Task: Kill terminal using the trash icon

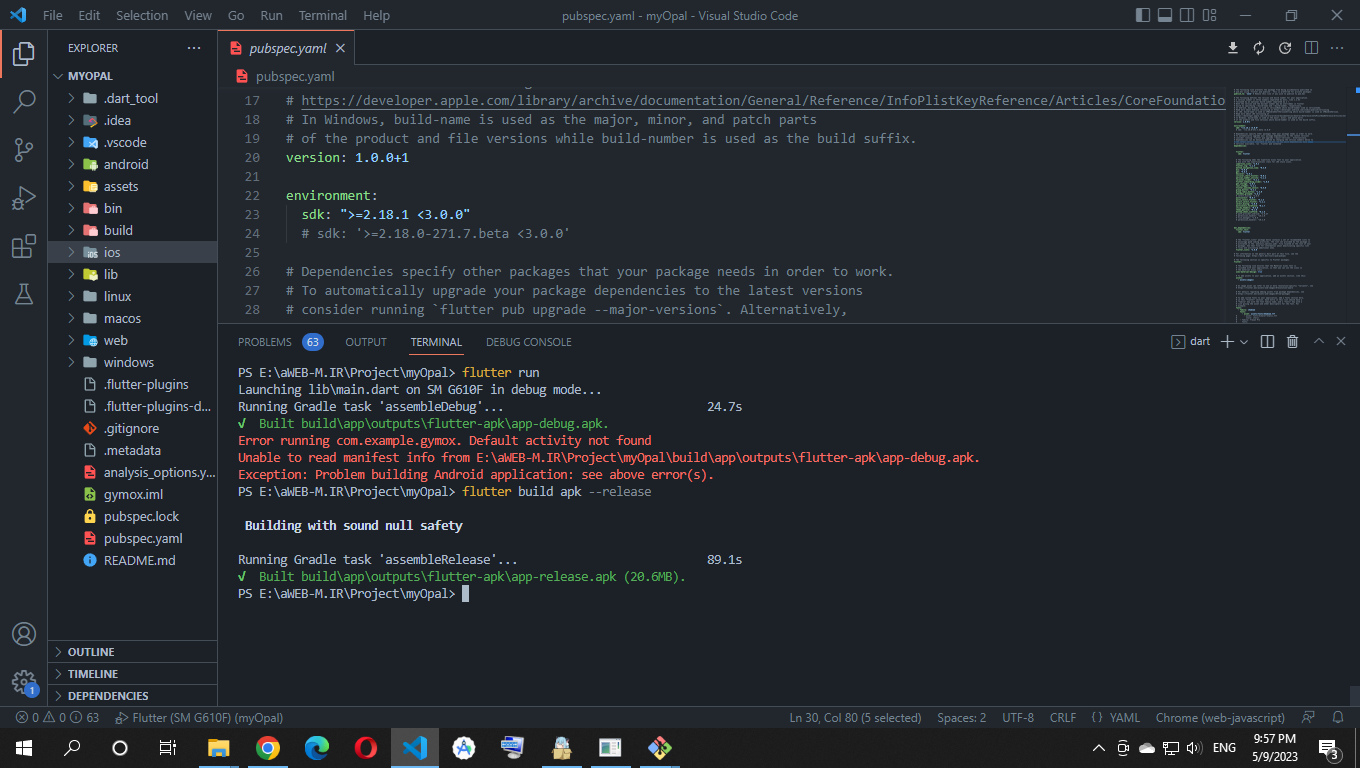Action: (x=1292, y=342)
